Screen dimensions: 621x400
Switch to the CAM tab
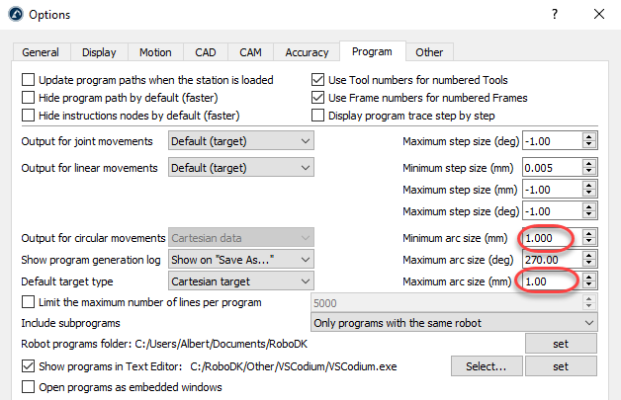(252, 52)
